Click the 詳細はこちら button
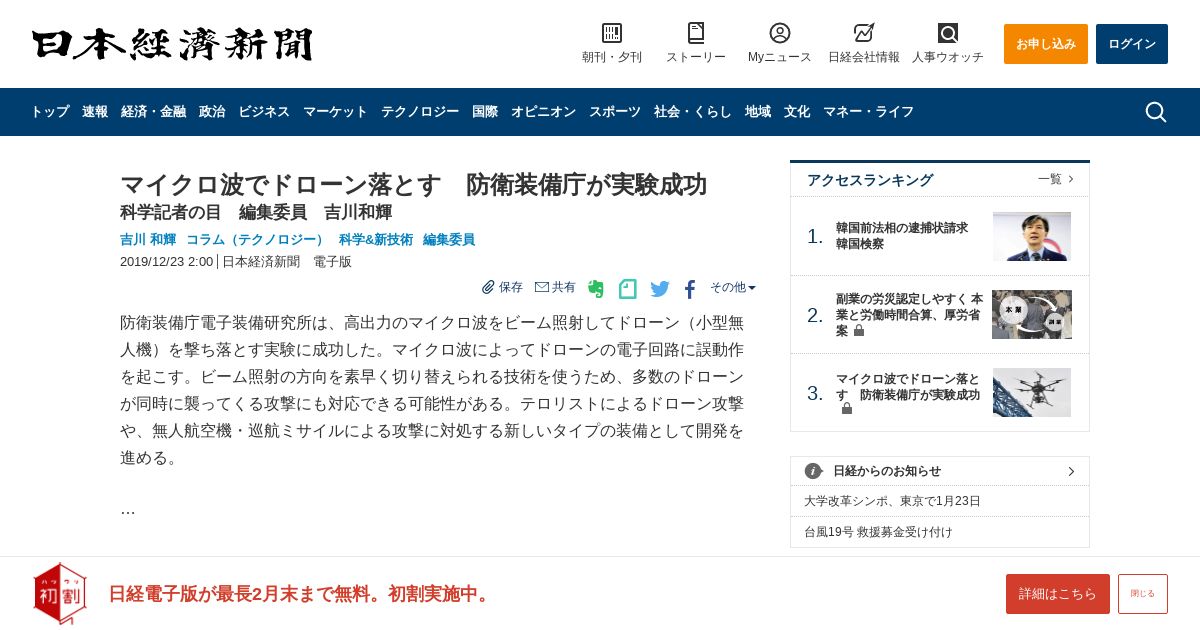The width and height of the screenshot is (1200, 630). click(x=1058, y=594)
